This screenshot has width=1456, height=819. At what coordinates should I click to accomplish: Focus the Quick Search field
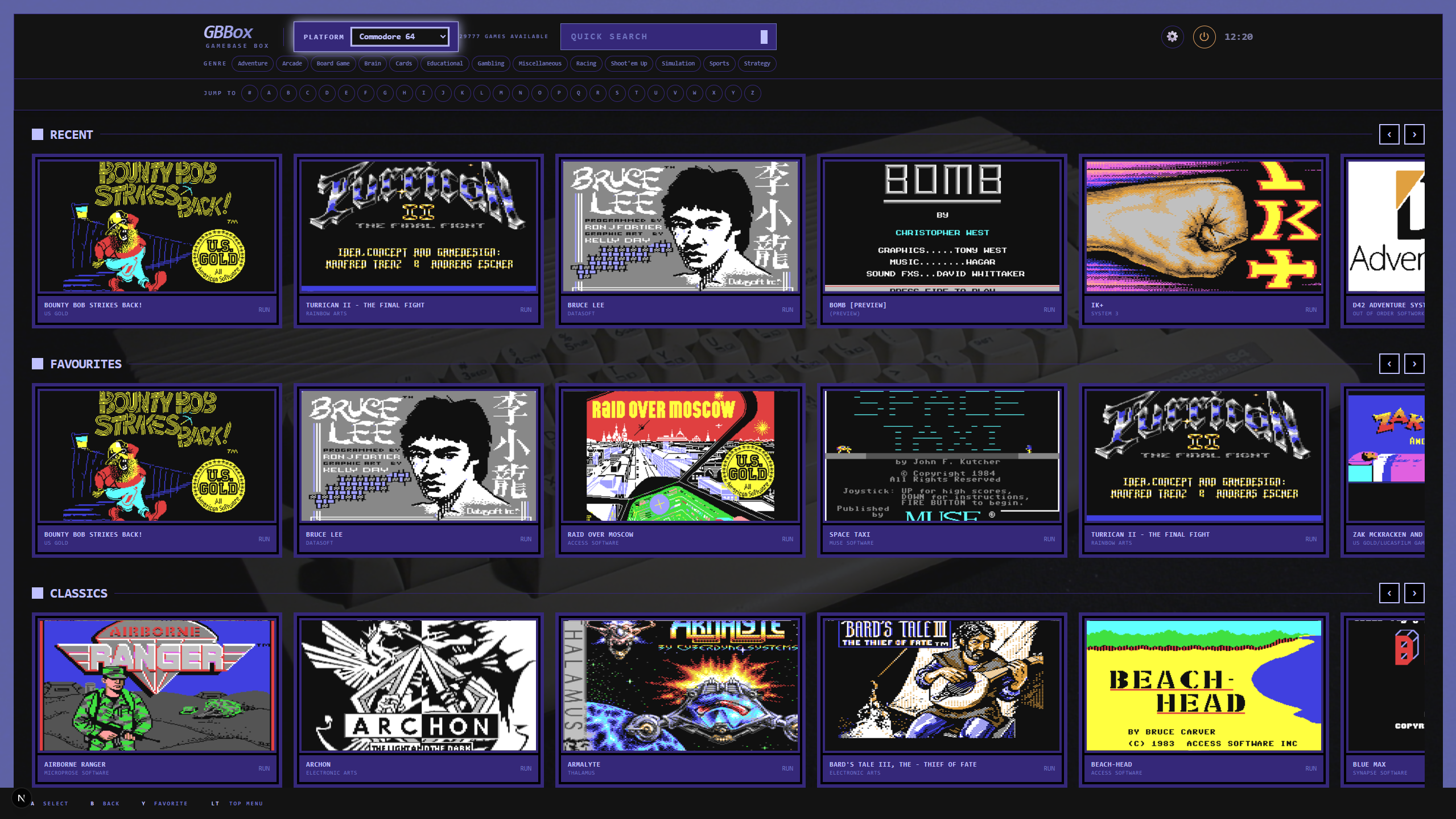pyautogui.click(x=668, y=36)
